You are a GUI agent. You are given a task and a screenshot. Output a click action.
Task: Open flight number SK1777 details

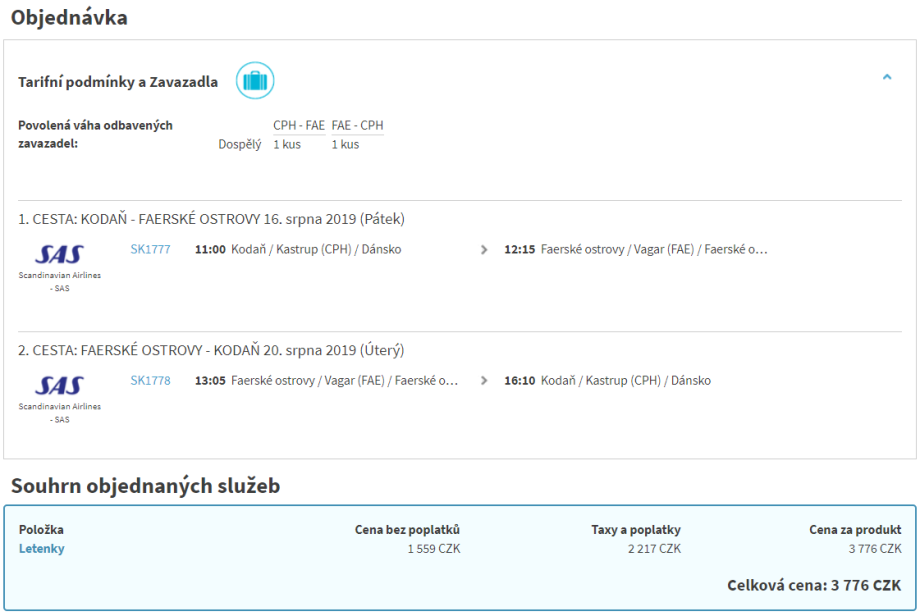150,250
